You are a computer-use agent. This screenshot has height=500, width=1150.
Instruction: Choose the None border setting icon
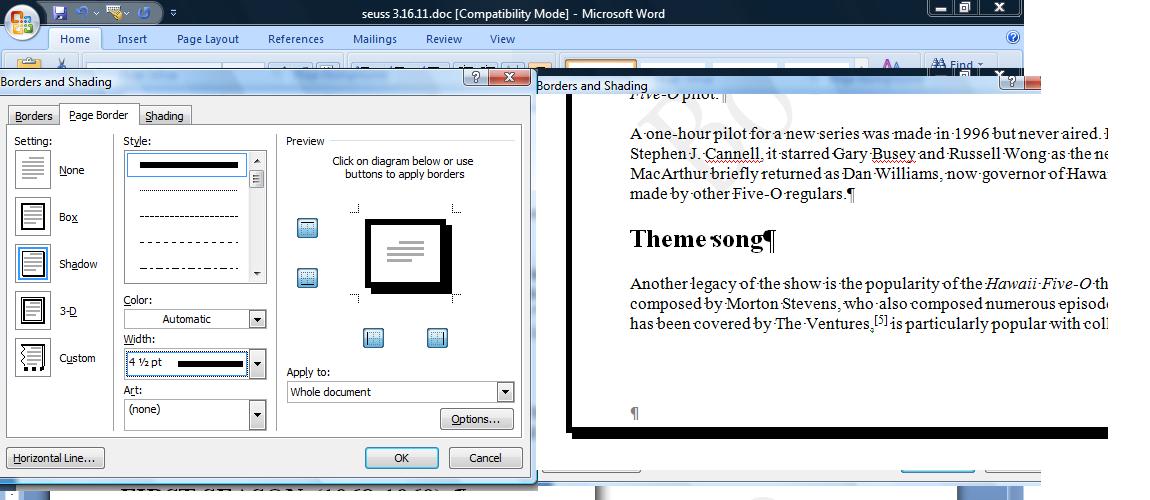tap(33, 170)
